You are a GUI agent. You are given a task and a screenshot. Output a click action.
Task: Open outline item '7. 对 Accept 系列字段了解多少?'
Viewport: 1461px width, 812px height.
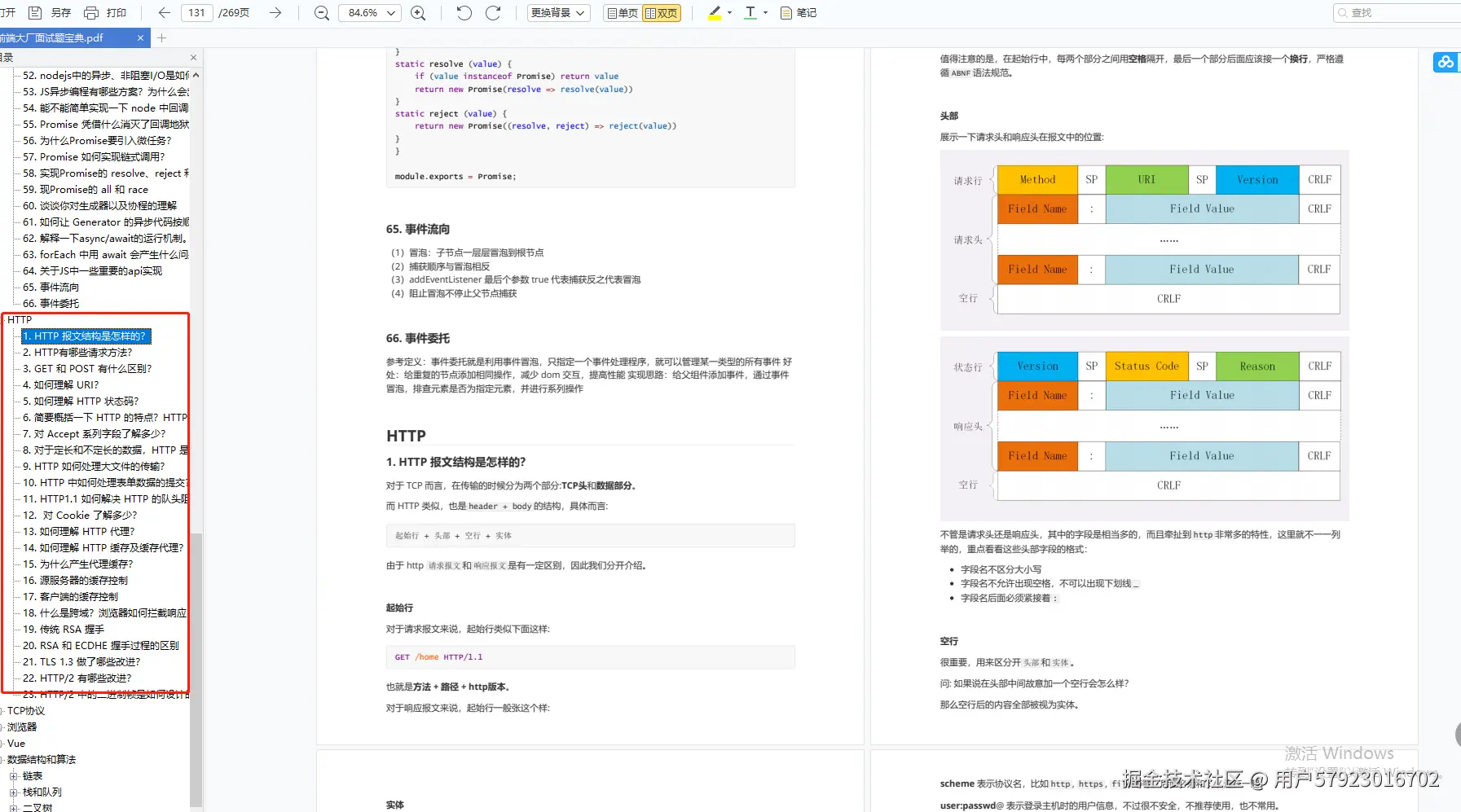coord(94,434)
